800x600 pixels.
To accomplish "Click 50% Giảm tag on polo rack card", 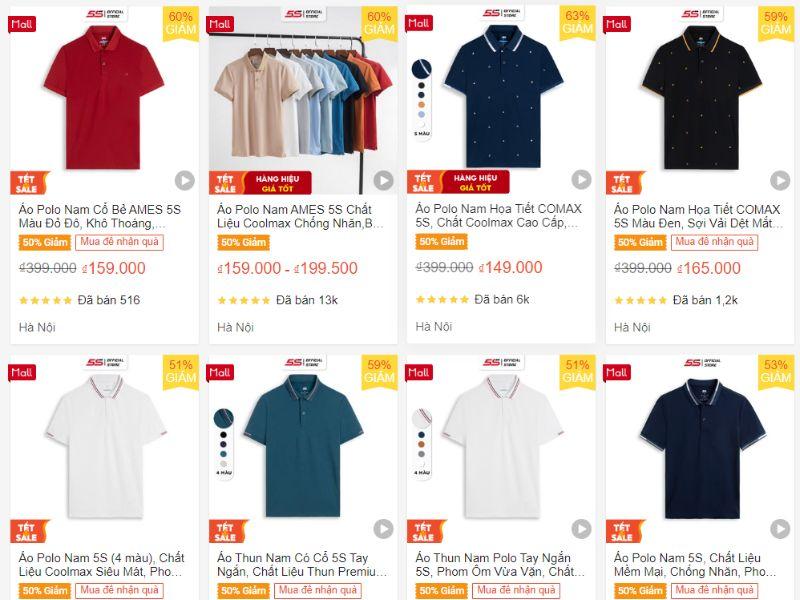I will click(243, 242).
